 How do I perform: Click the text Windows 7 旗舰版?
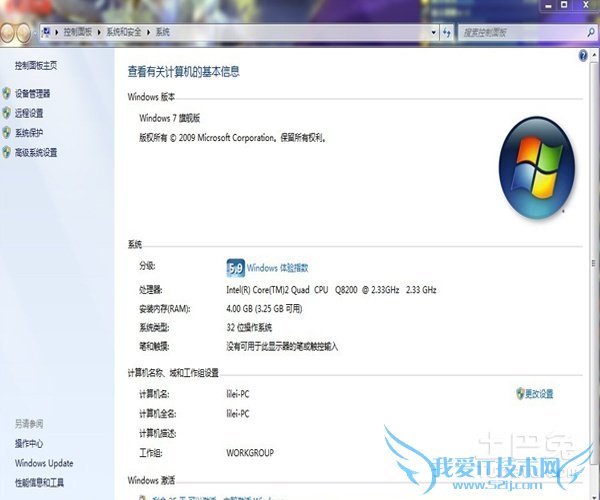pos(170,118)
